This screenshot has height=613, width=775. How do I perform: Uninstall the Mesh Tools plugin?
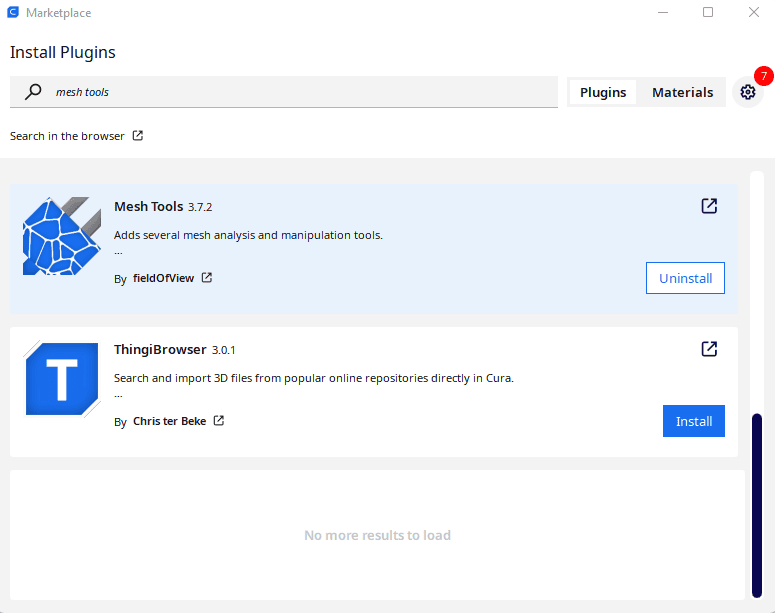[686, 278]
